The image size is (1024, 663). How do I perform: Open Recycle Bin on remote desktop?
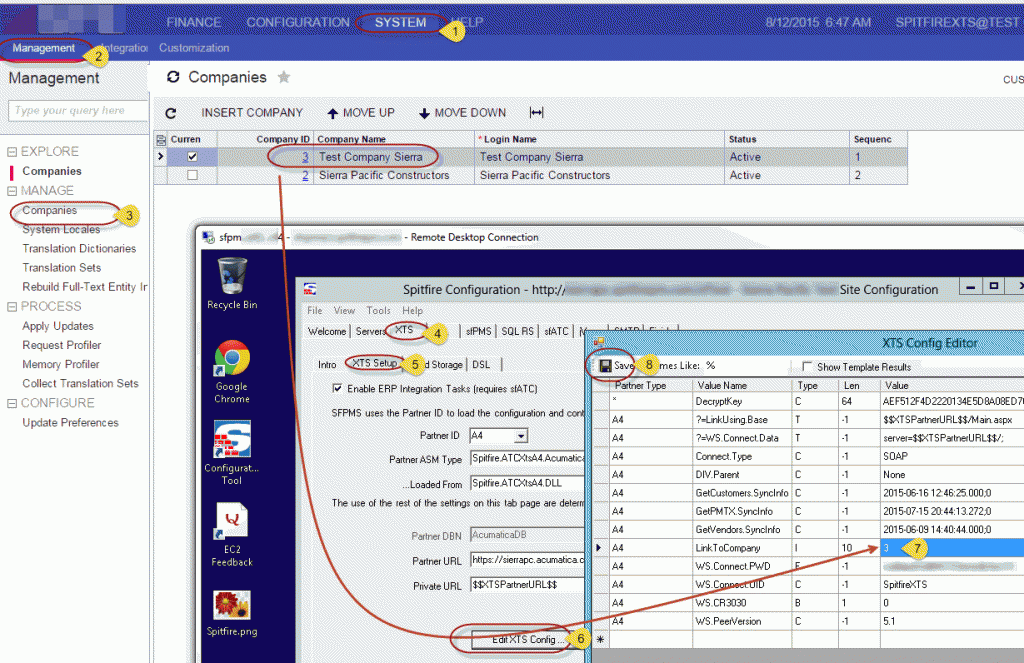[x=232, y=283]
